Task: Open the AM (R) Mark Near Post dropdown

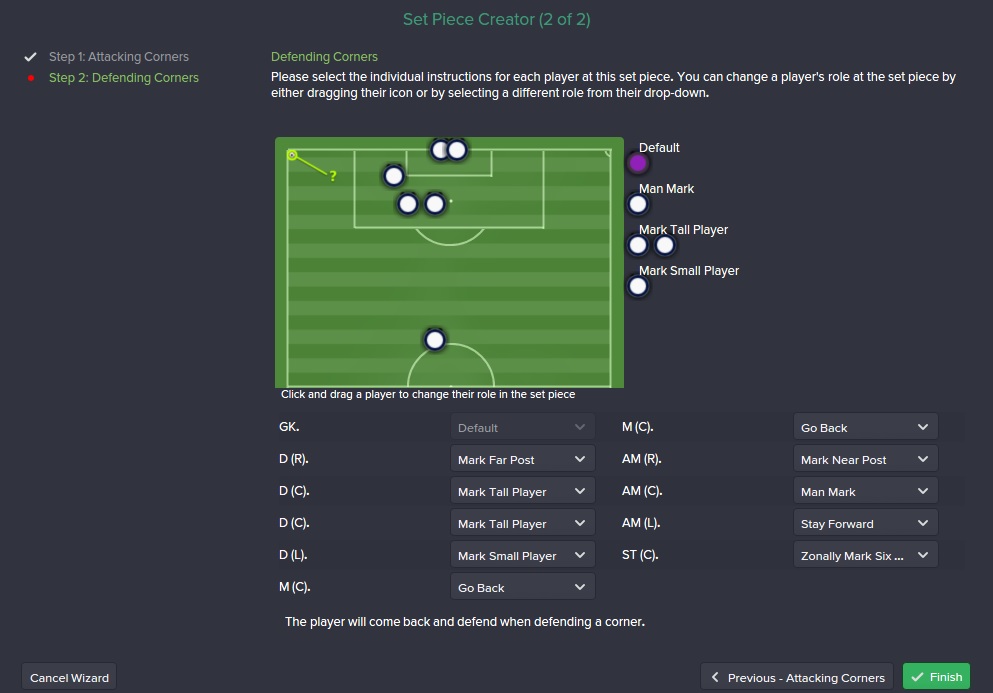Action: pos(865,460)
